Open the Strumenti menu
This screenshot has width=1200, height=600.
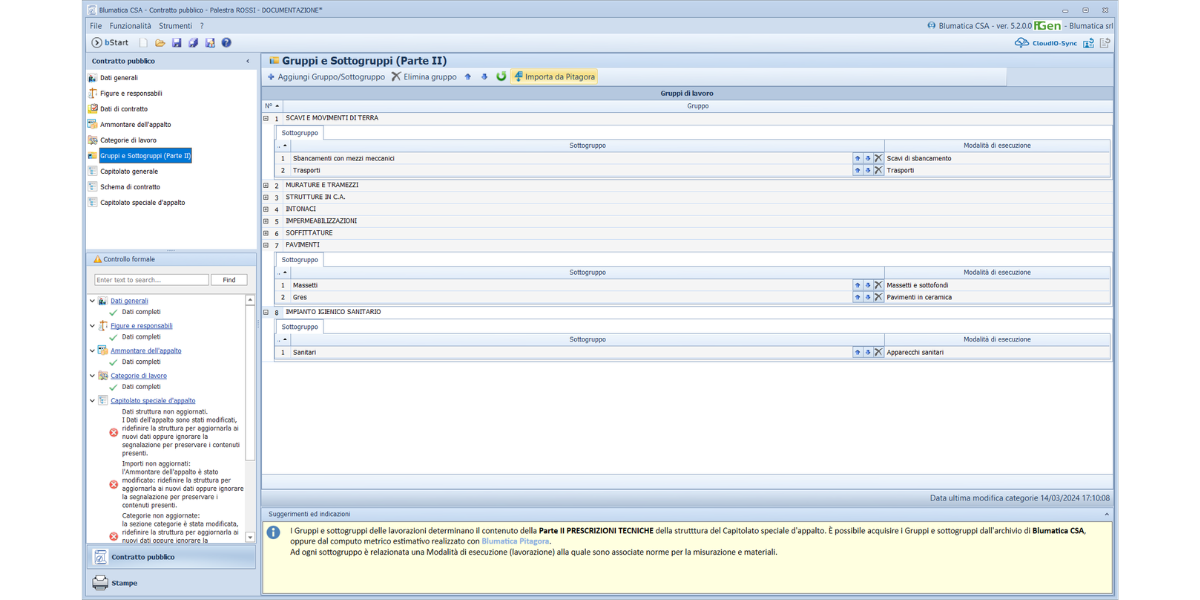pyautogui.click(x=175, y=26)
